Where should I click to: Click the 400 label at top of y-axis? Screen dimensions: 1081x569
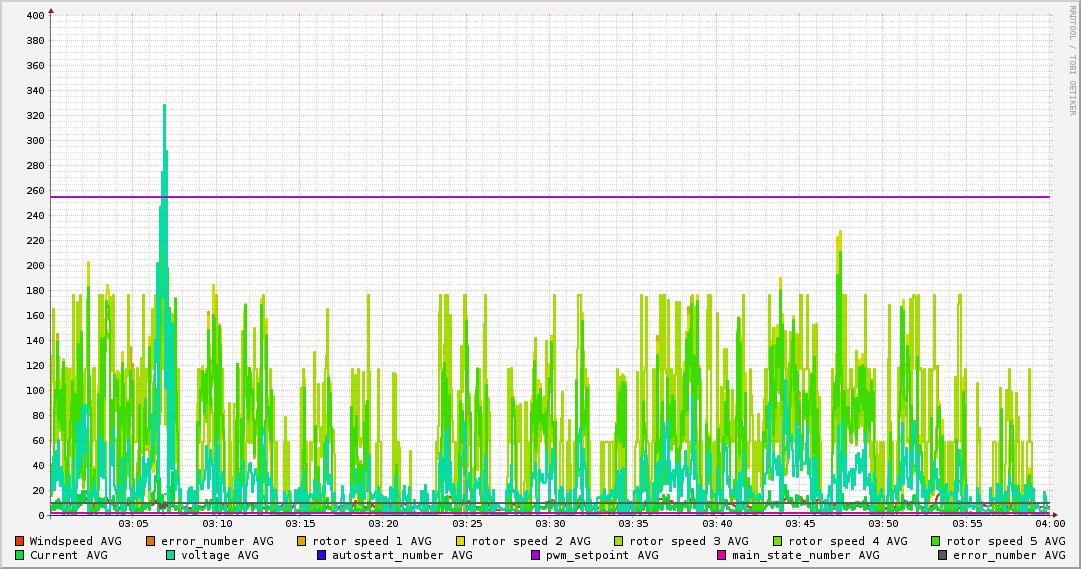click(35, 16)
